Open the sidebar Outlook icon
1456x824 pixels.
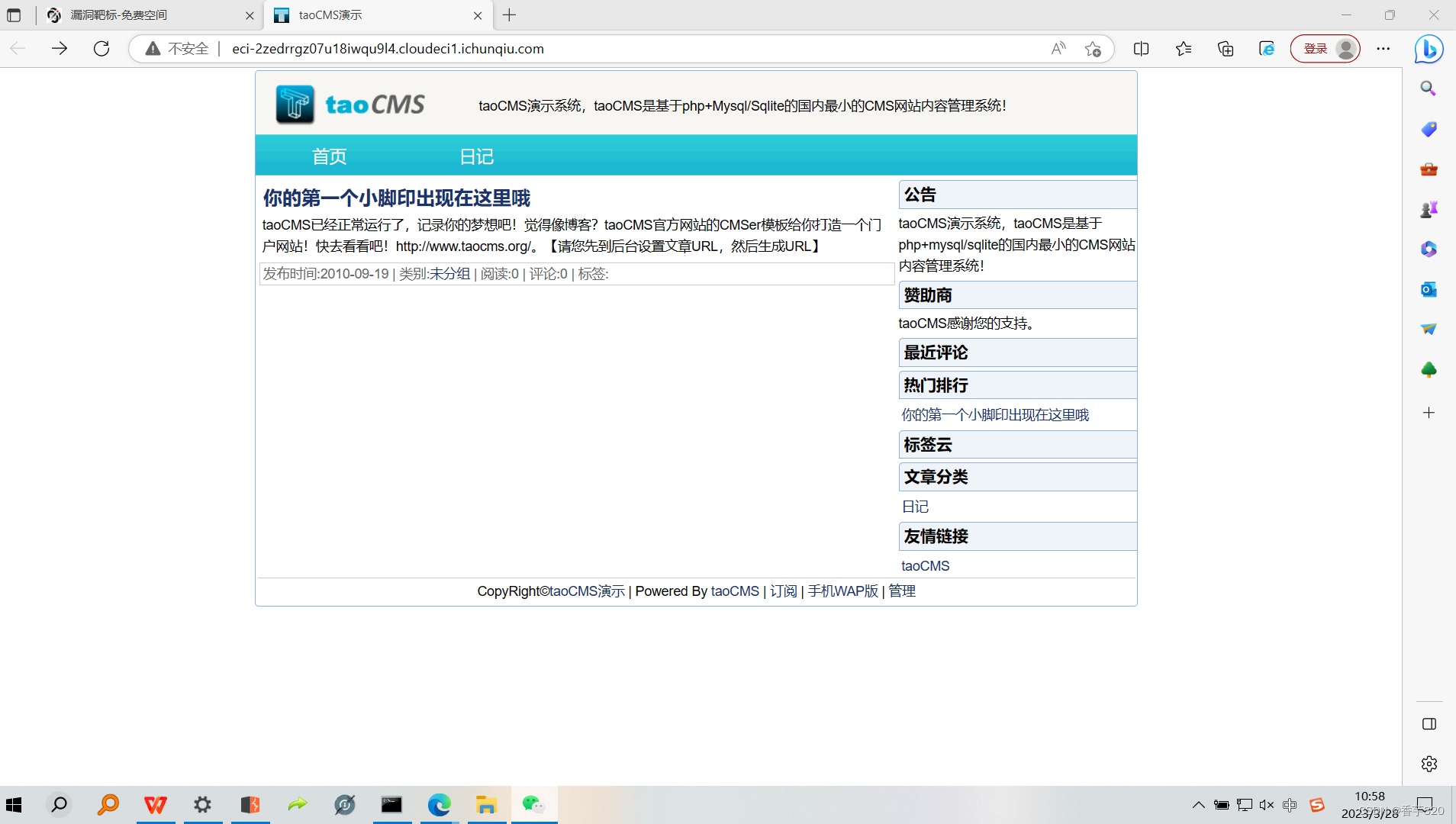pos(1429,289)
